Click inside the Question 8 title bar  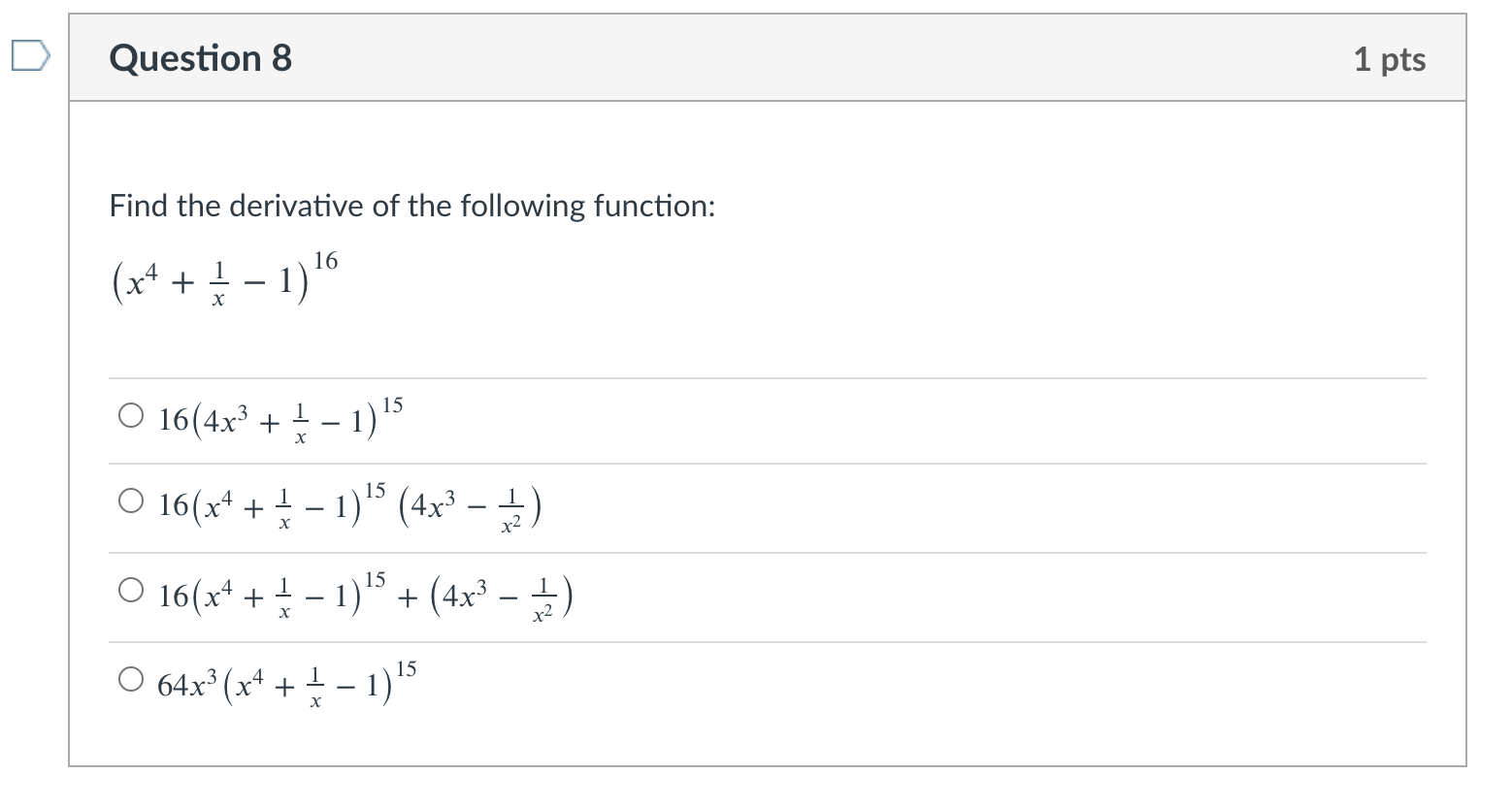pyautogui.click(x=679, y=58)
